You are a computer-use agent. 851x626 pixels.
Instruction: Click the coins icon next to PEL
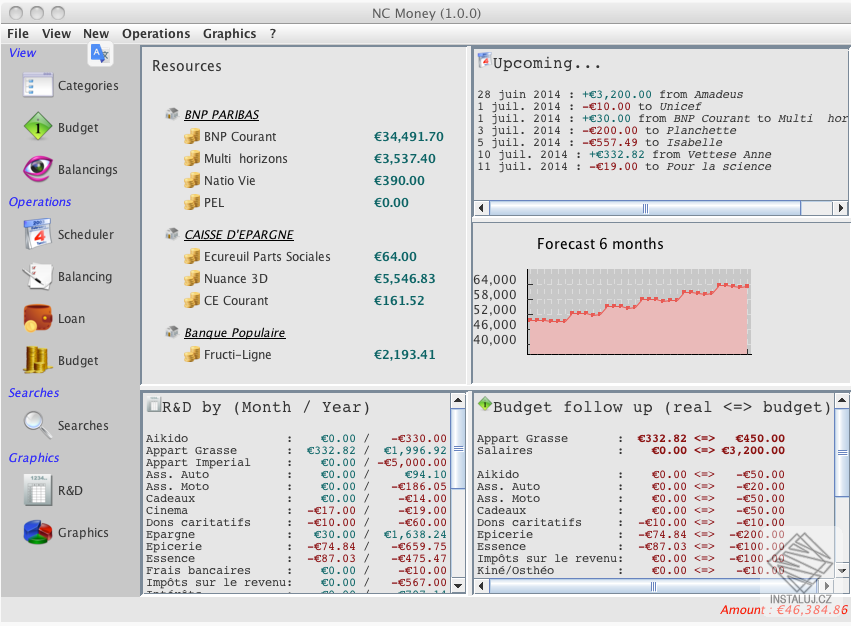tap(192, 203)
